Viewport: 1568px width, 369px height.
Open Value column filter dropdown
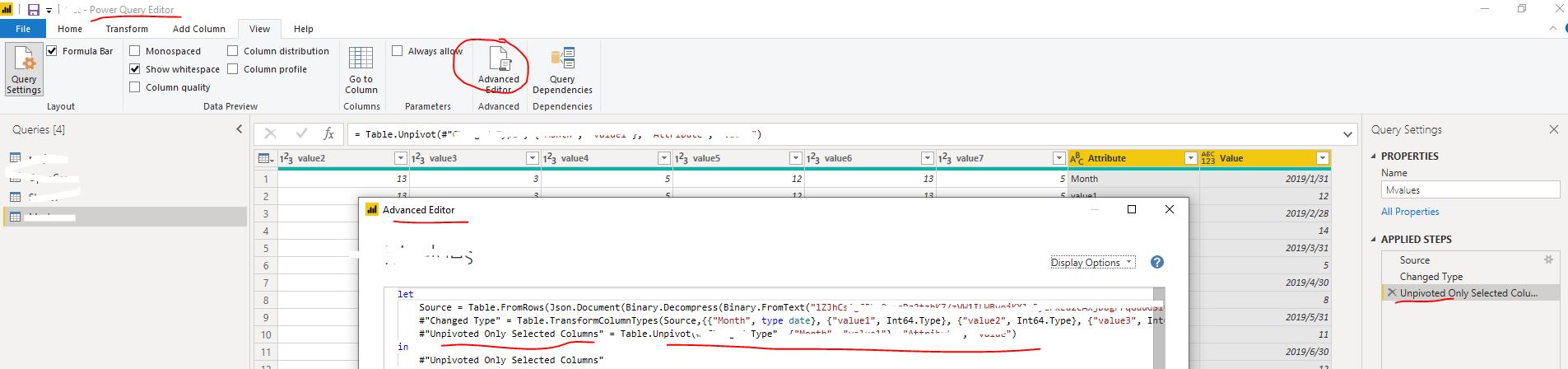(x=1322, y=158)
